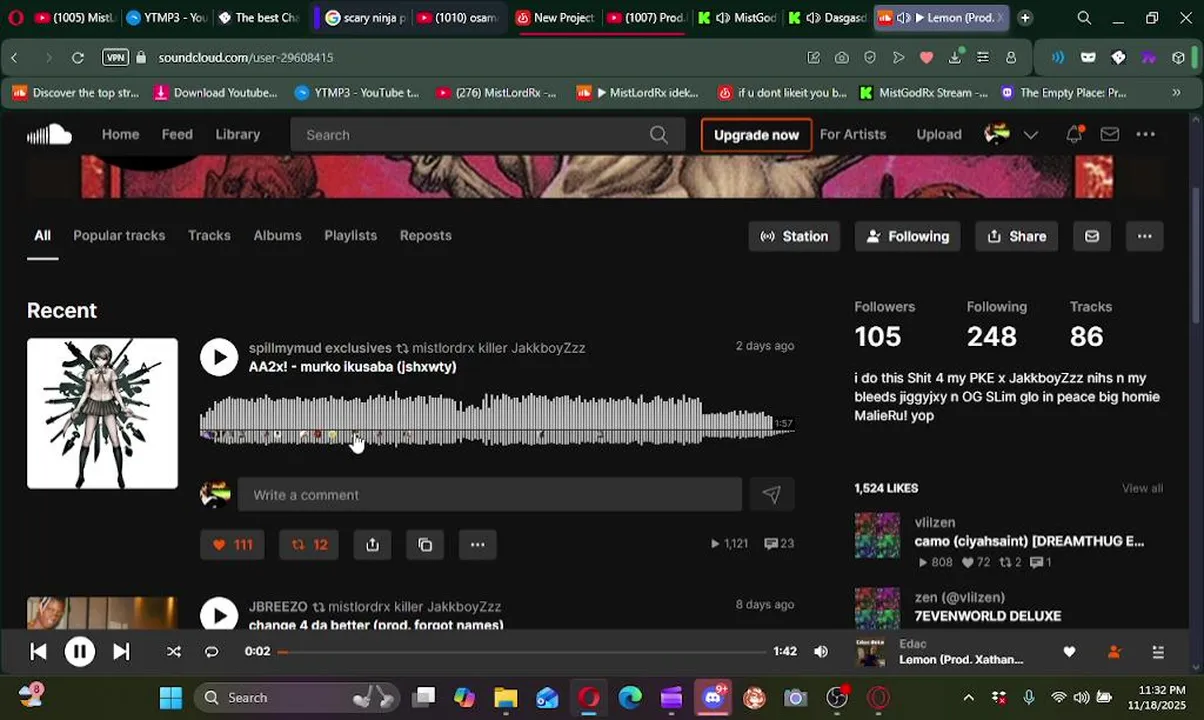Open the notifications bell
Viewport: 1204px width, 720px height.
click(x=1074, y=134)
